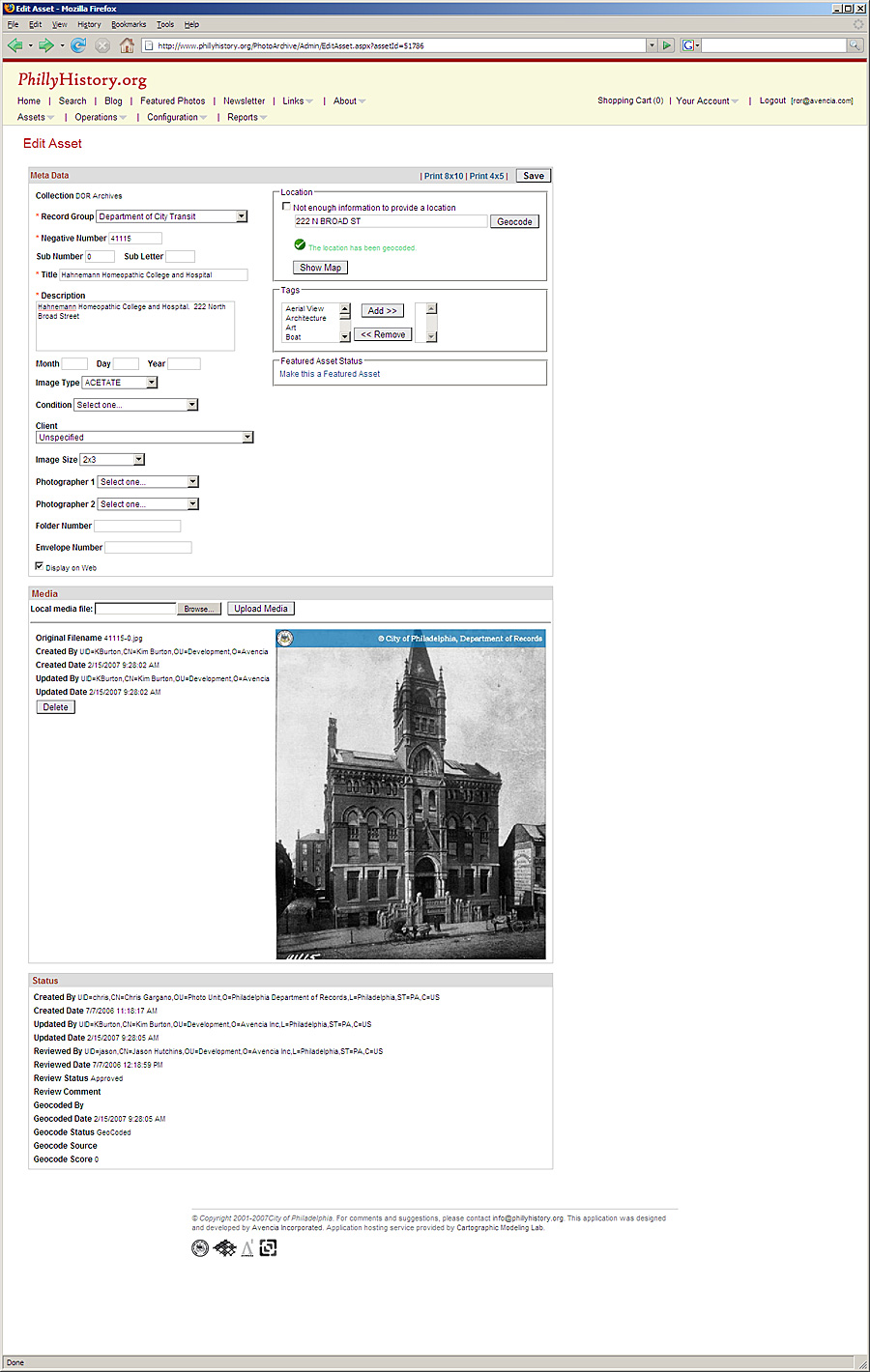Click the green Go arrow beside the address bar
The width and height of the screenshot is (870, 1372).
point(667,45)
